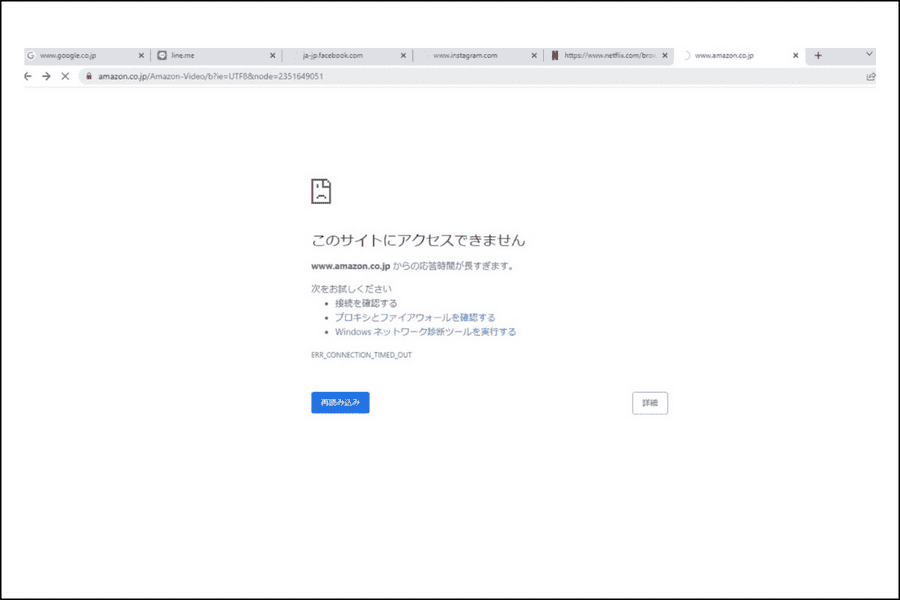Image resolution: width=900 pixels, height=600 pixels.
Task: Click the 次をお試しください text
Action: 351,289
